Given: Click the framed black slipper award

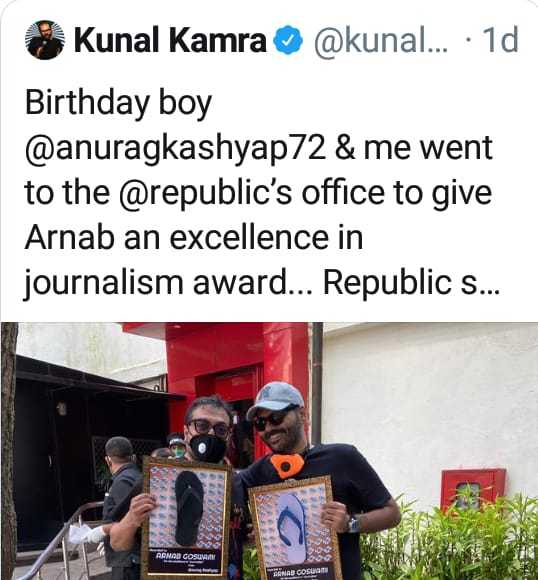Looking at the screenshot, I should point(187,517).
